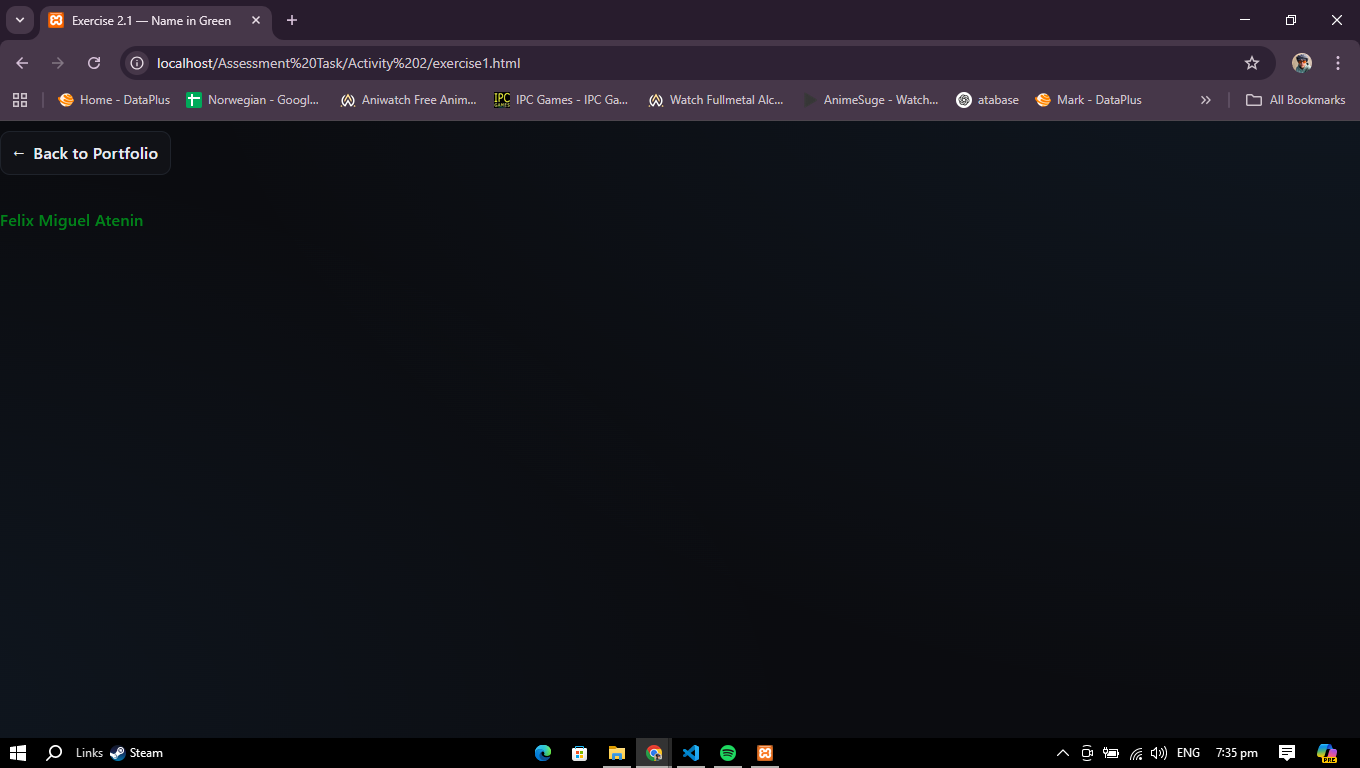Click the browser back arrow
1360x768 pixels.
pyautogui.click(x=22, y=63)
